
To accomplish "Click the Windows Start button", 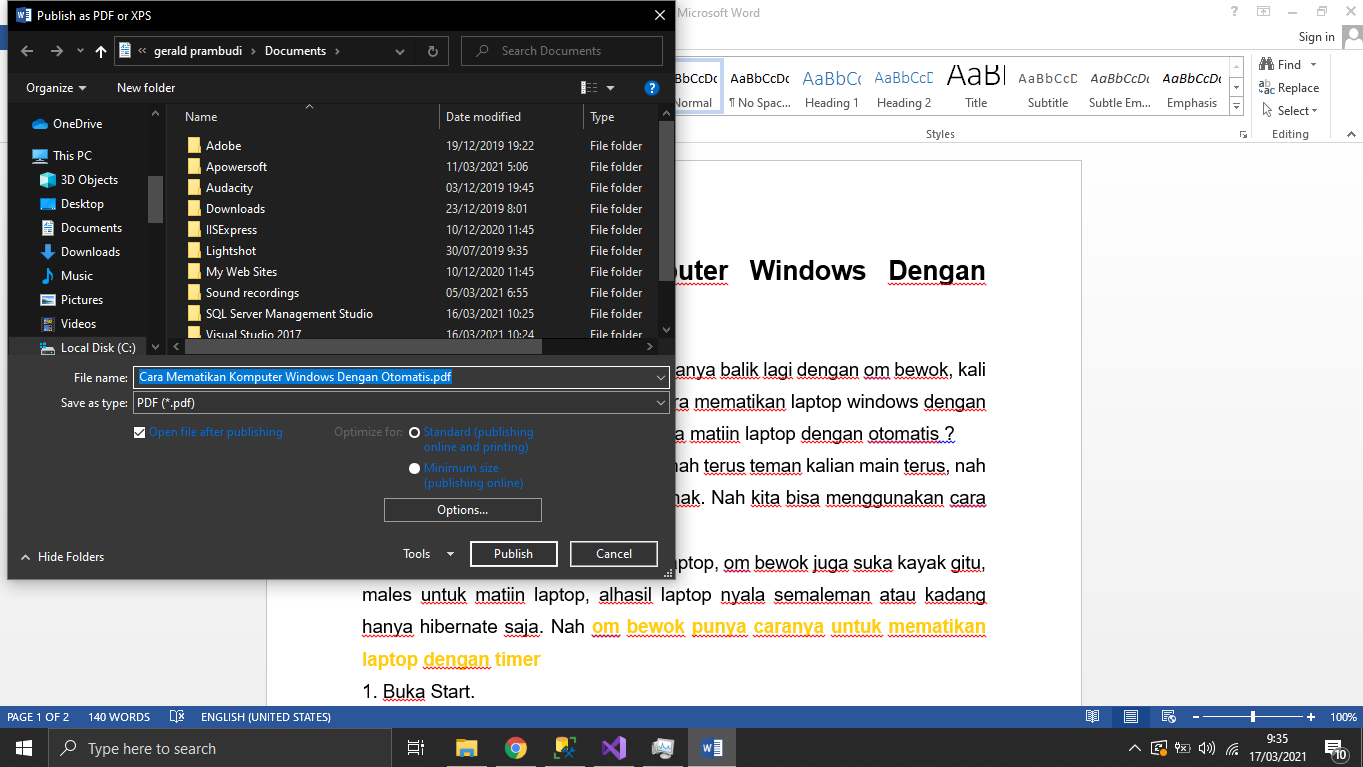I will tap(23, 748).
